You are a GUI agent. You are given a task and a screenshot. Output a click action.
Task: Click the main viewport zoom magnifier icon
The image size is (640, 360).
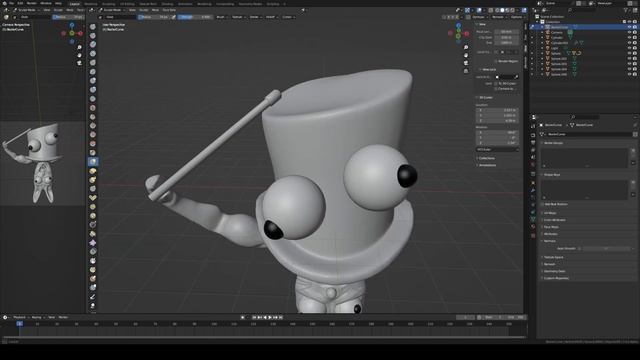point(466,48)
